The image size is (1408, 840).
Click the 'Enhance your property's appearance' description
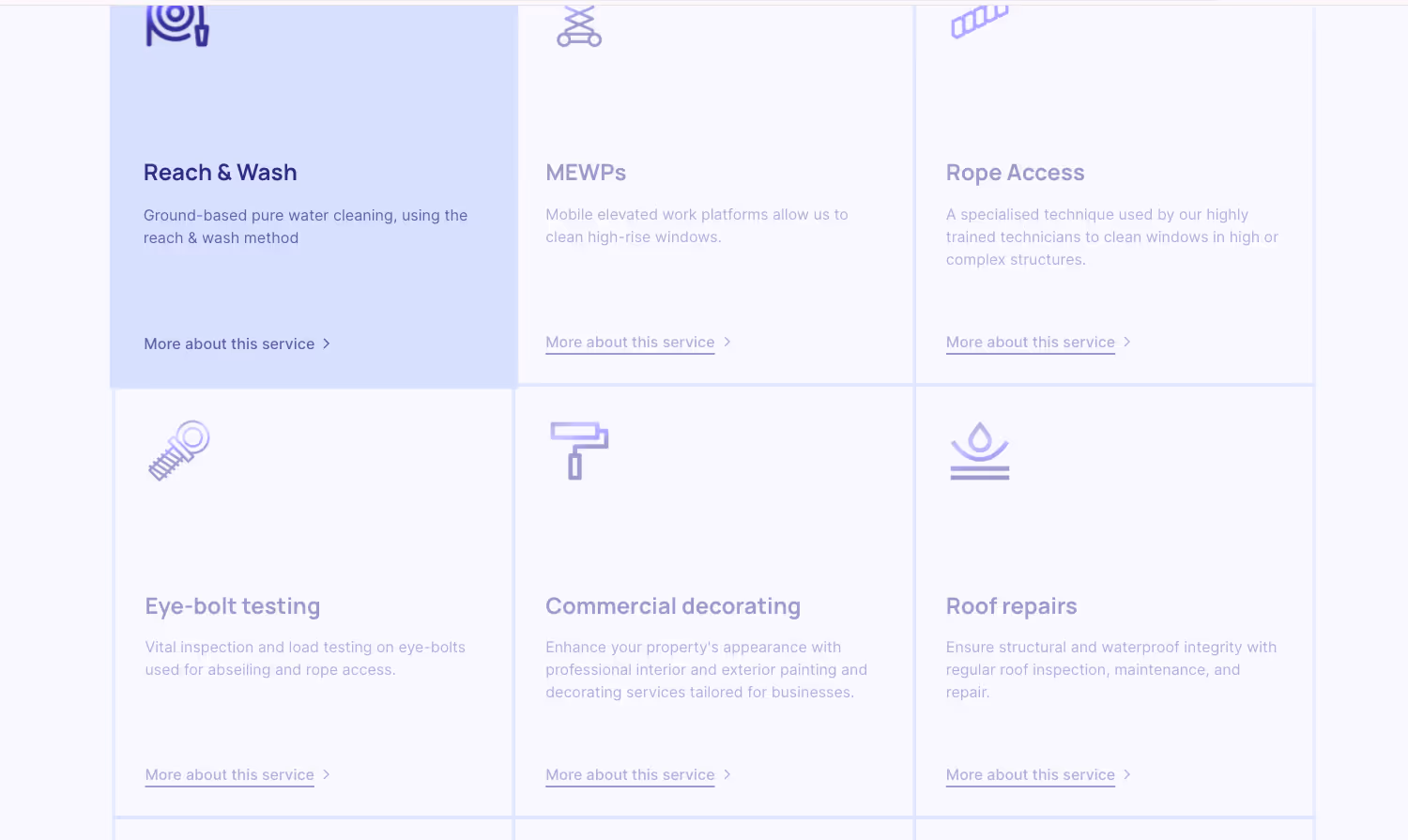(706, 669)
